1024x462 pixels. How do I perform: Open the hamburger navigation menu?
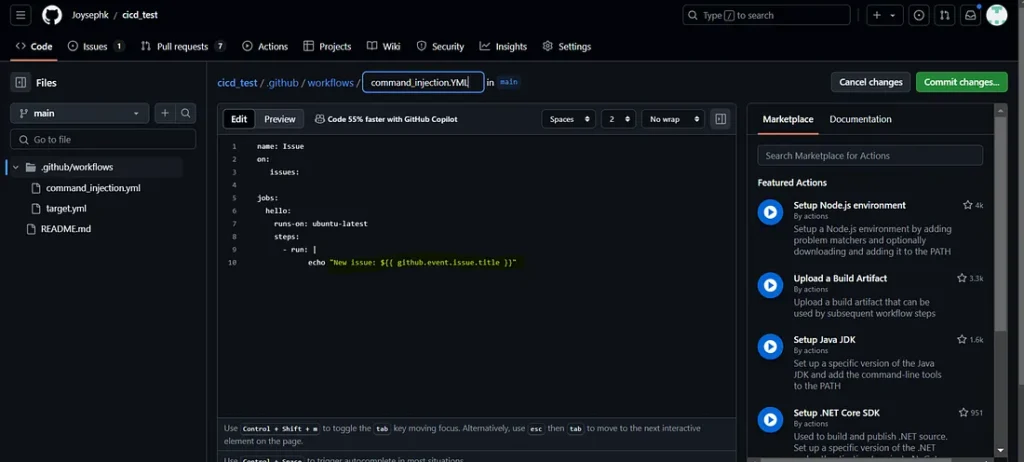point(21,15)
